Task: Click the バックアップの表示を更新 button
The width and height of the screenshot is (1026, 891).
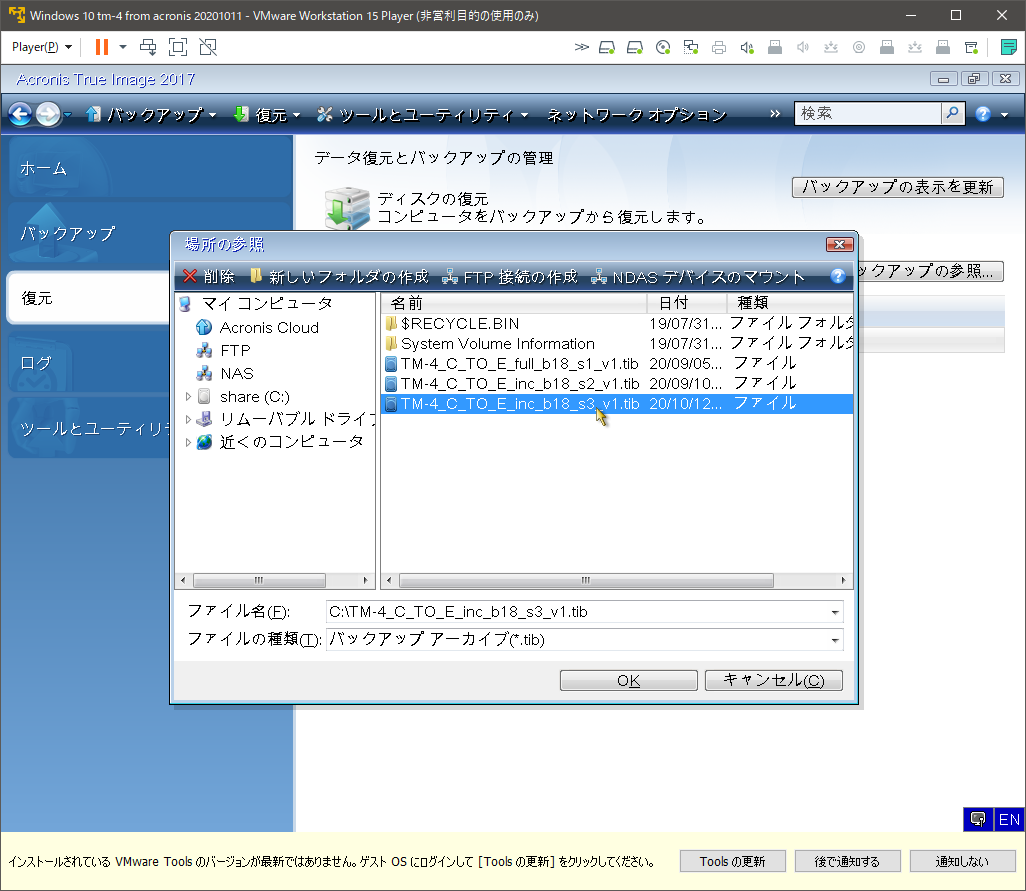Action: click(898, 187)
